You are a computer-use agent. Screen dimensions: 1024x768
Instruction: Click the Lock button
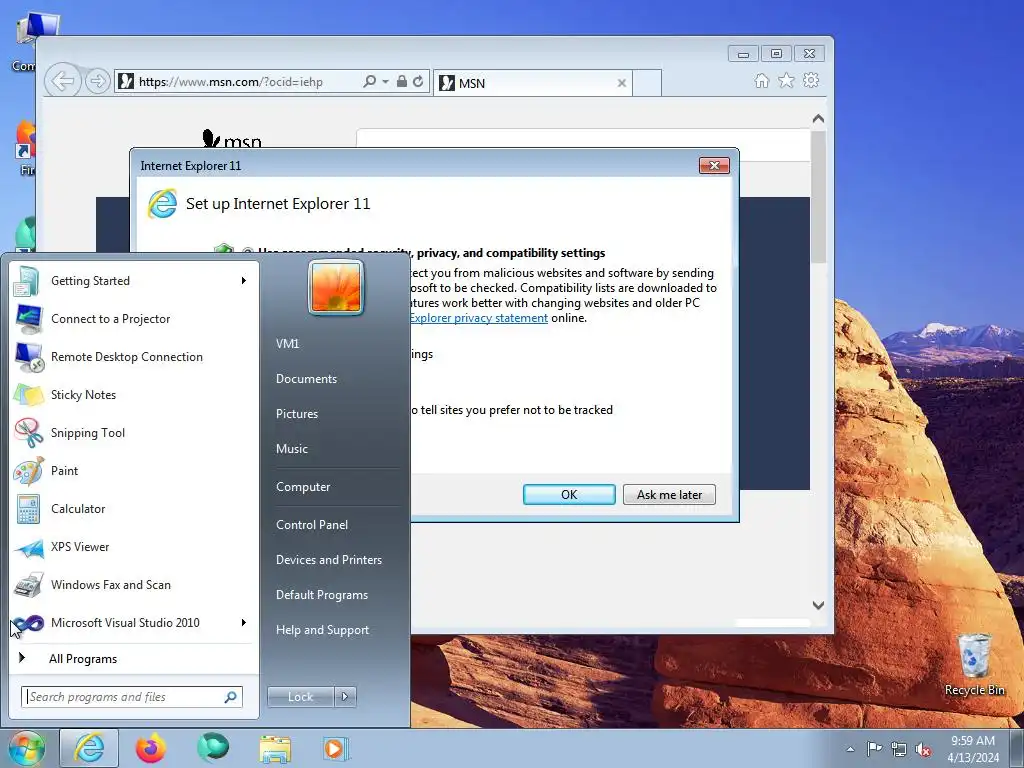(300, 697)
